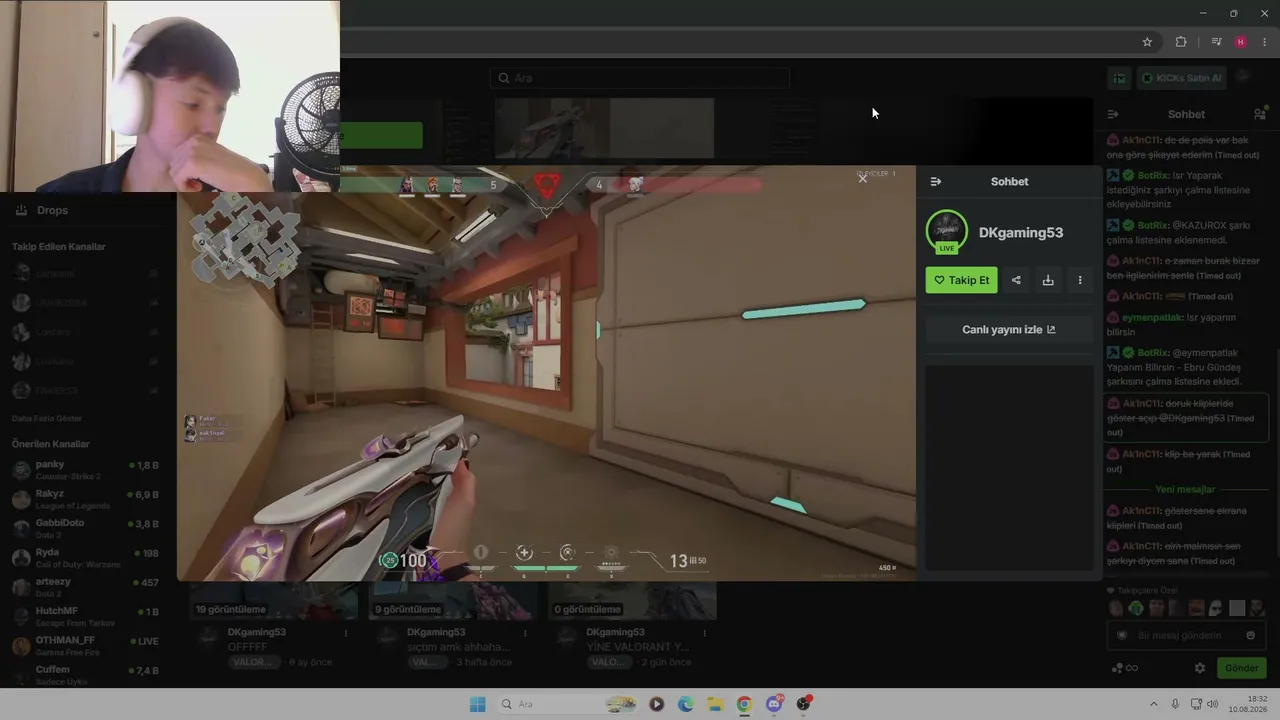
Task: Show hidden system tray icons
Action: pos(1153,704)
